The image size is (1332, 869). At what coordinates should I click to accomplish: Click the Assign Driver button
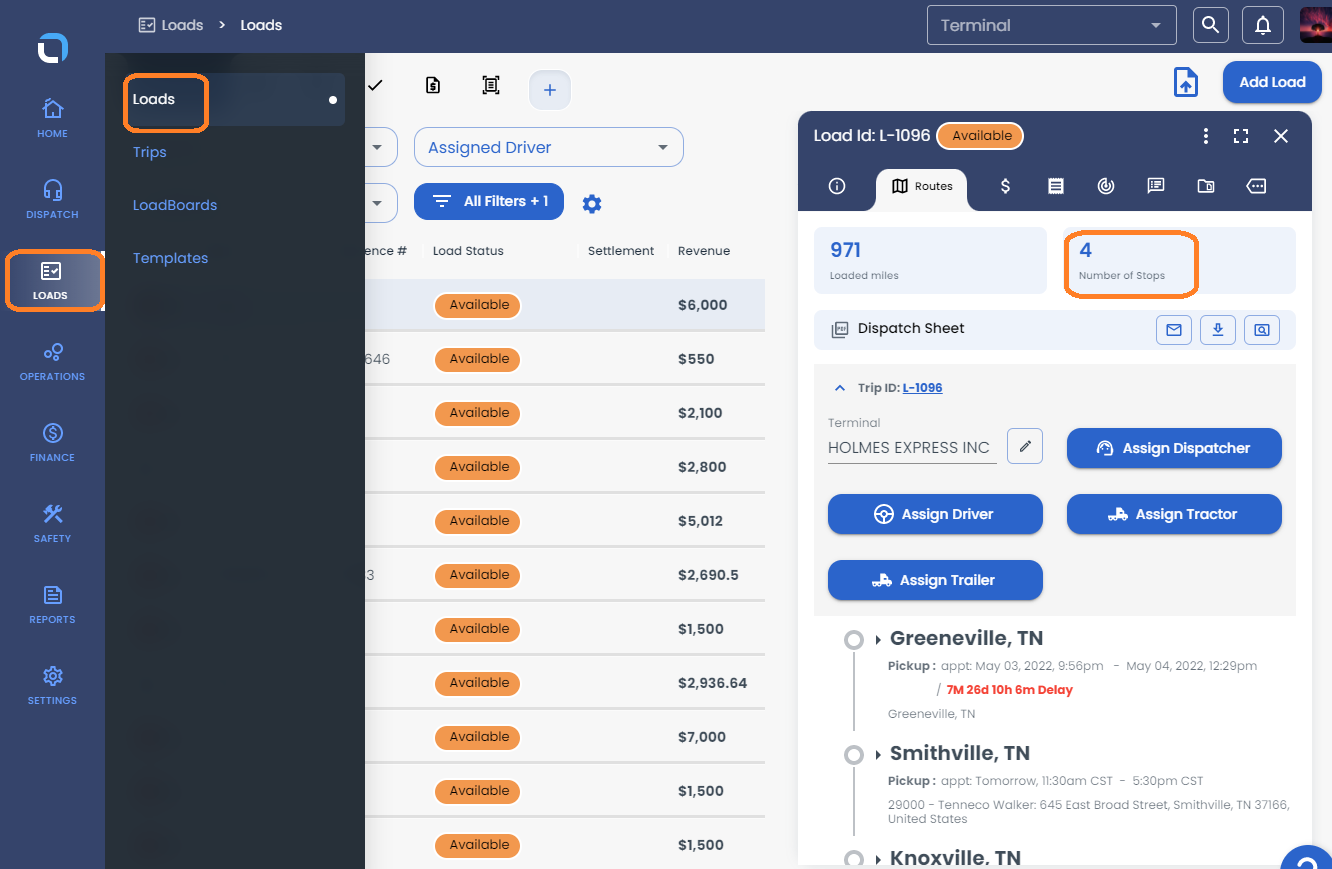(x=935, y=514)
